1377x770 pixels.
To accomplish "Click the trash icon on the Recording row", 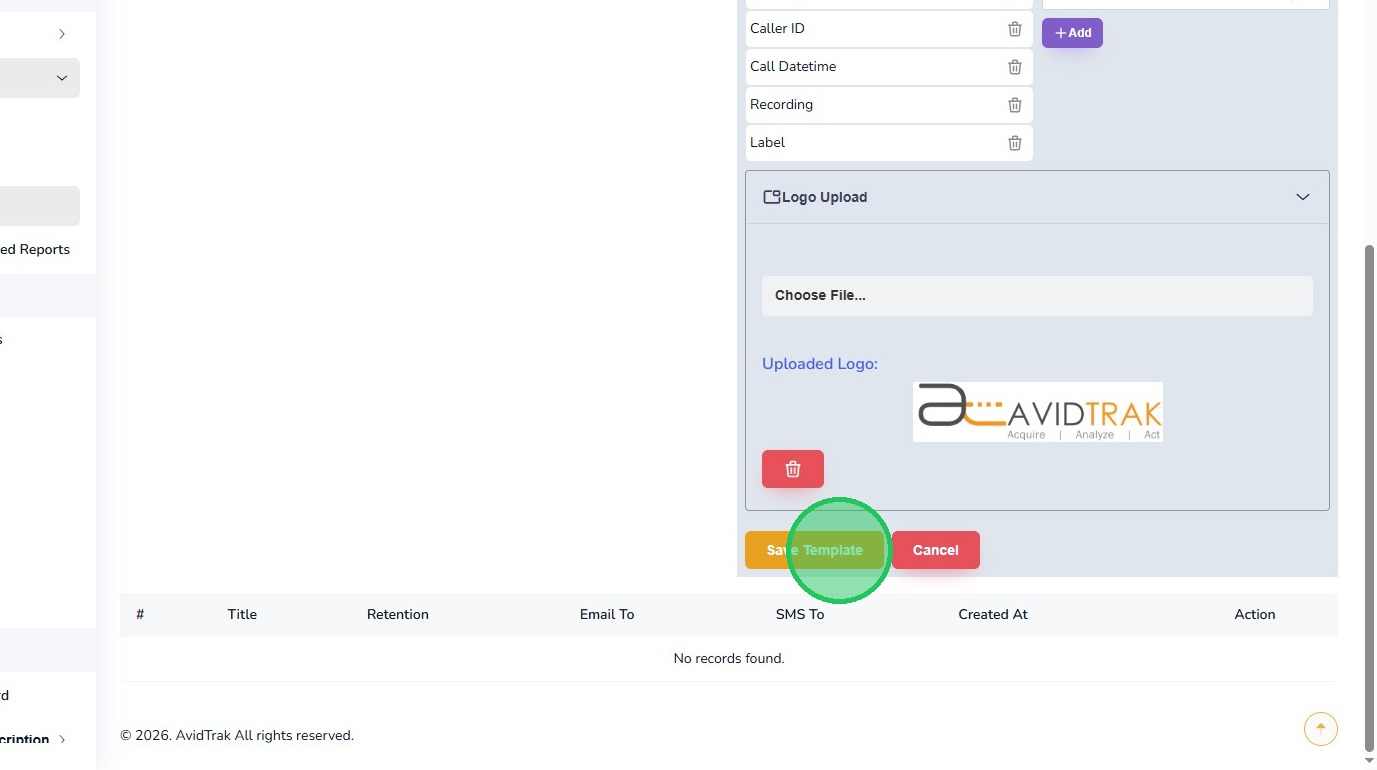I will tap(1015, 105).
